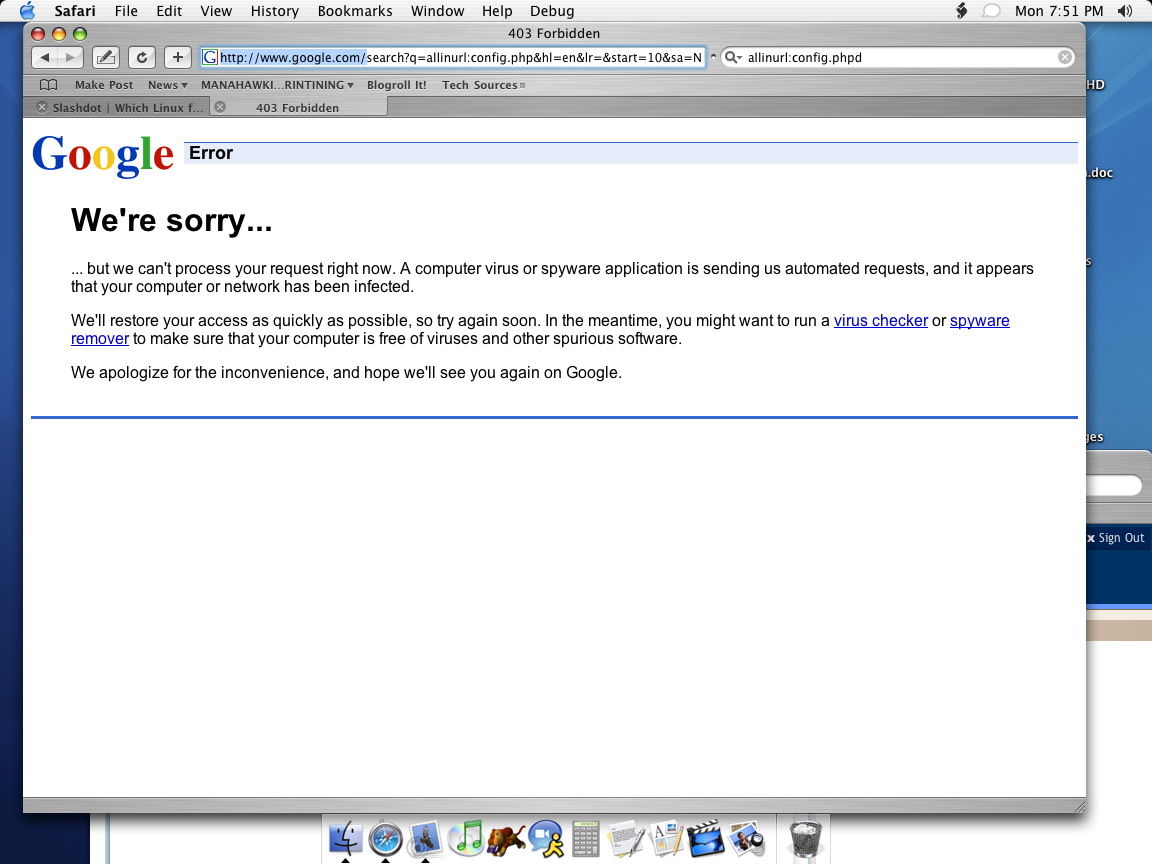
Task: Expand the News bookmarks folder
Action: 168,84
